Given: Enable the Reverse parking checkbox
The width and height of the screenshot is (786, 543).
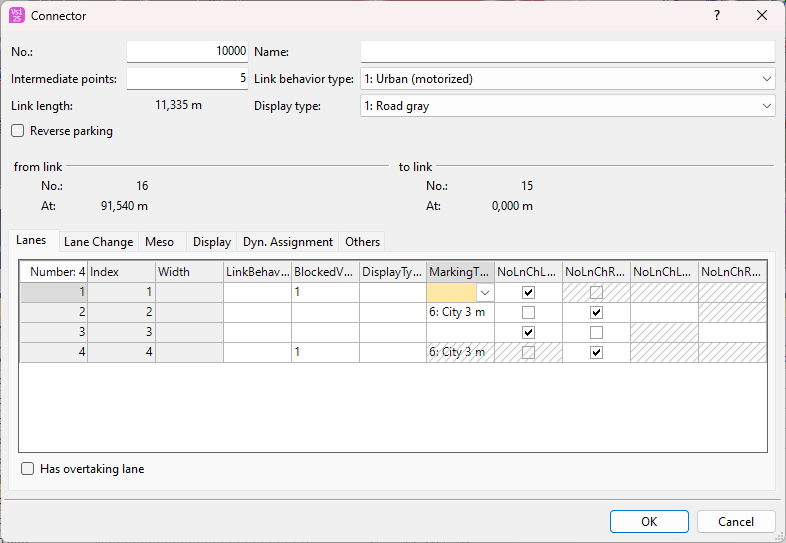Looking at the screenshot, I should click(18, 131).
